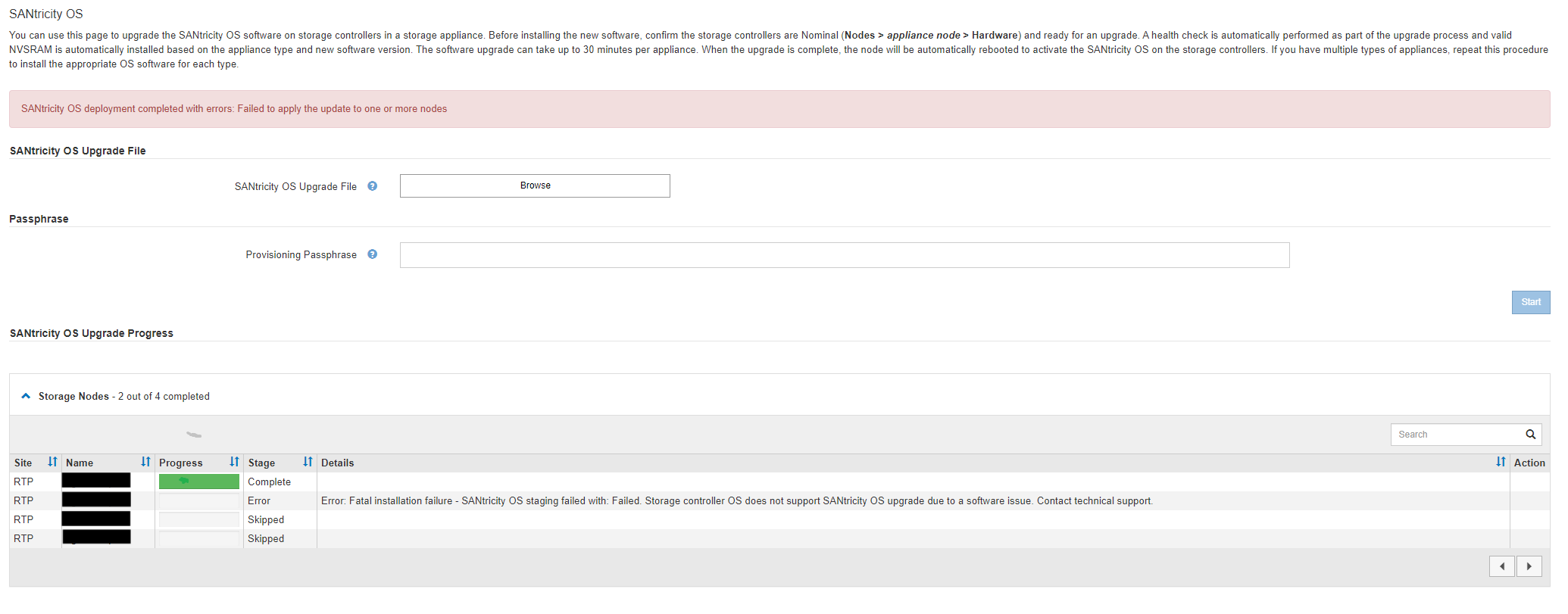Go to the next page of nodes
Image resolution: width=1568 pixels, height=614 pixels.
[x=1529, y=566]
